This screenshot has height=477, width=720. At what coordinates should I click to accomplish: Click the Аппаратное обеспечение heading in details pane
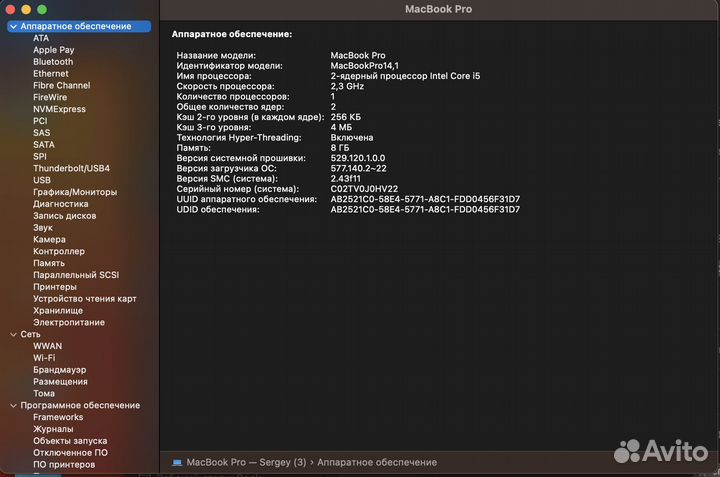231,34
